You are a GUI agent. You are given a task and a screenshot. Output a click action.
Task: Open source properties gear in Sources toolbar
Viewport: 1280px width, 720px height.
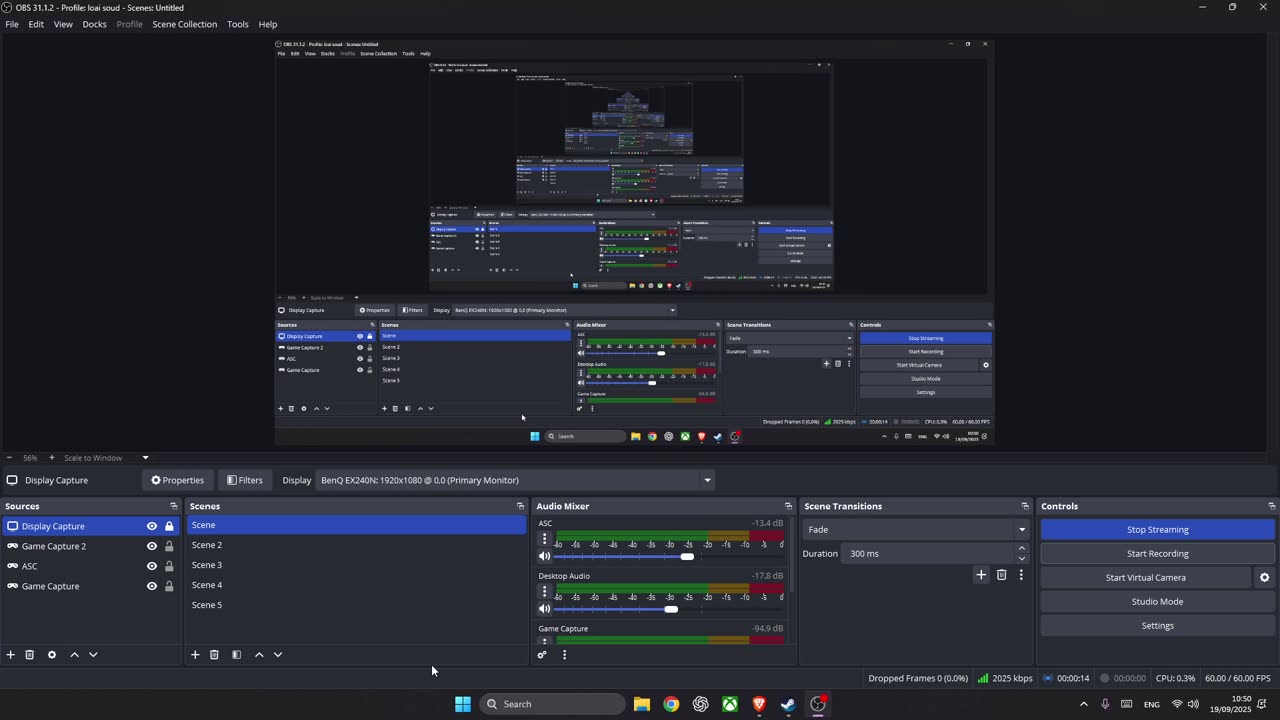point(52,655)
